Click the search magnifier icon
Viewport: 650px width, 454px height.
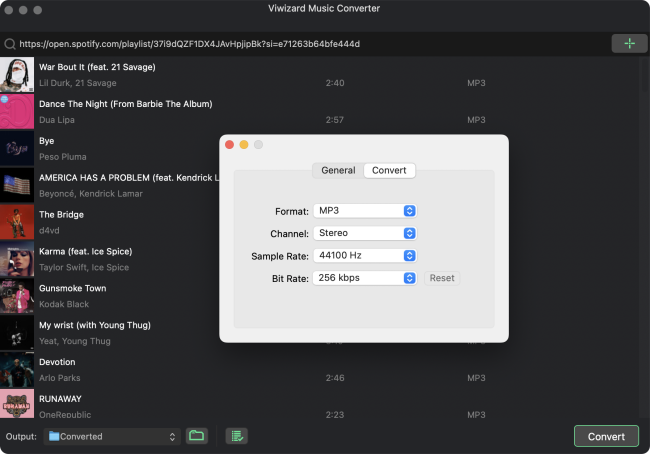tap(10, 44)
